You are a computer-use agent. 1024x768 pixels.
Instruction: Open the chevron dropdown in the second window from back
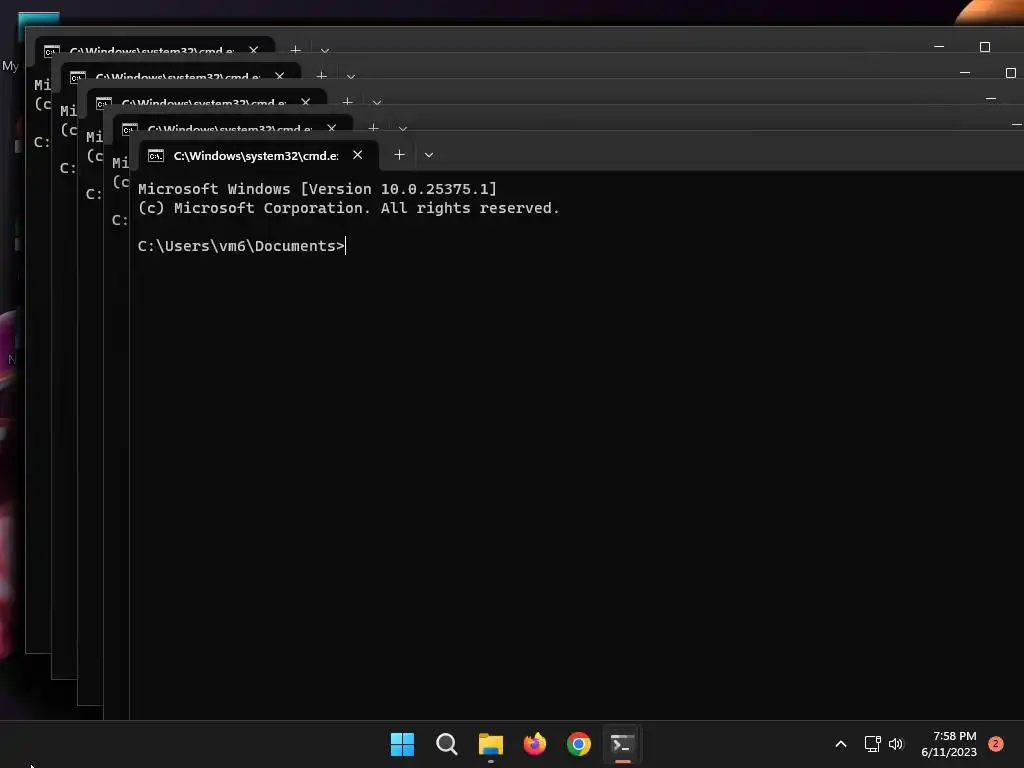click(351, 76)
